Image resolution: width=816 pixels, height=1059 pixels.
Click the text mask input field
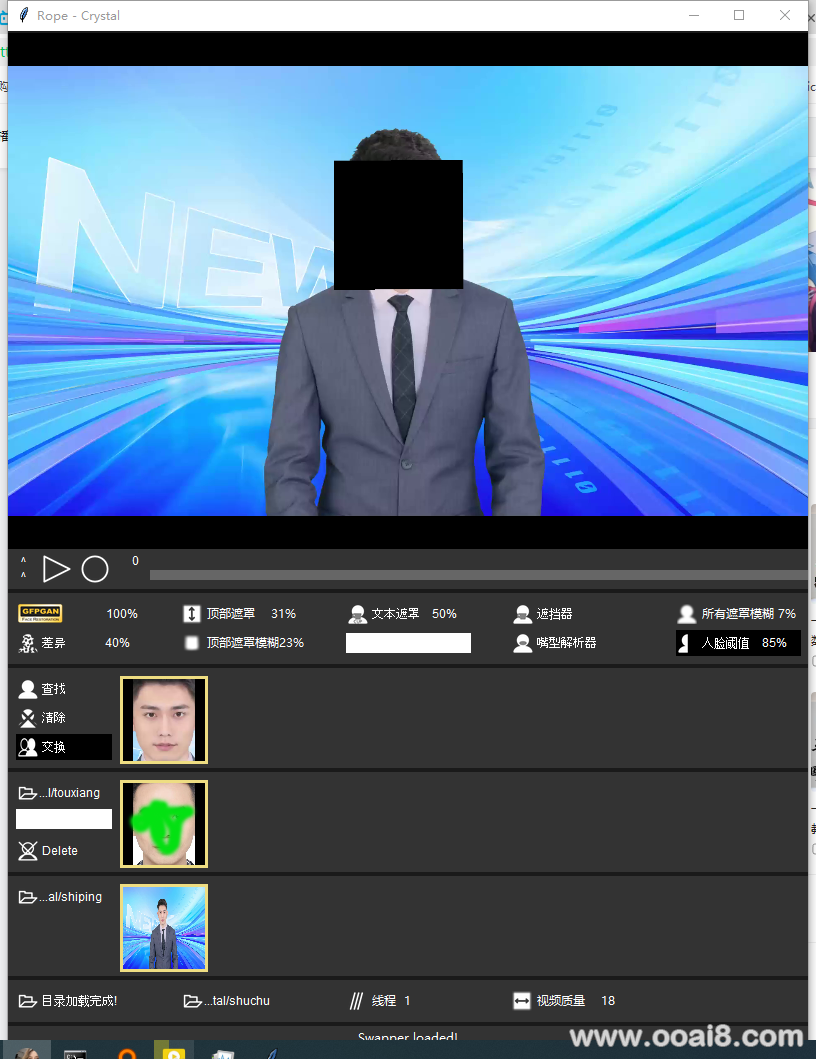[408, 643]
